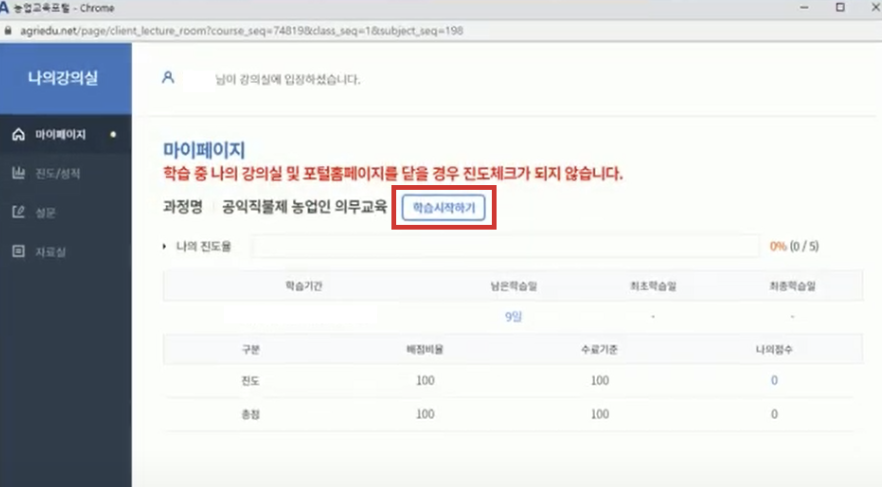Image resolution: width=882 pixels, height=487 pixels.
Task: Open 진도/성적 in the sidebar
Action: pos(66,173)
